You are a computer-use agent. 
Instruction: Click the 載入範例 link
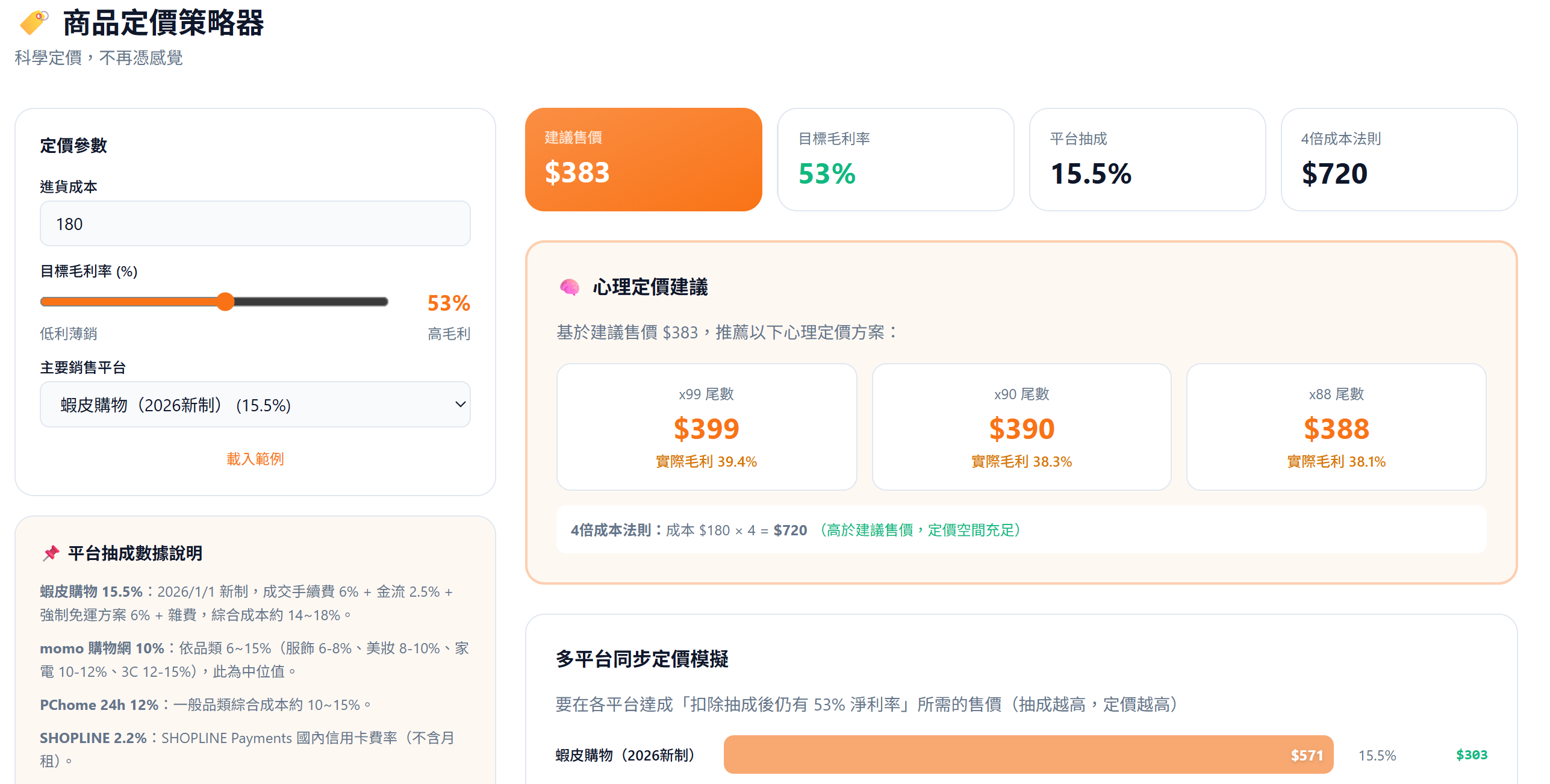point(255,459)
